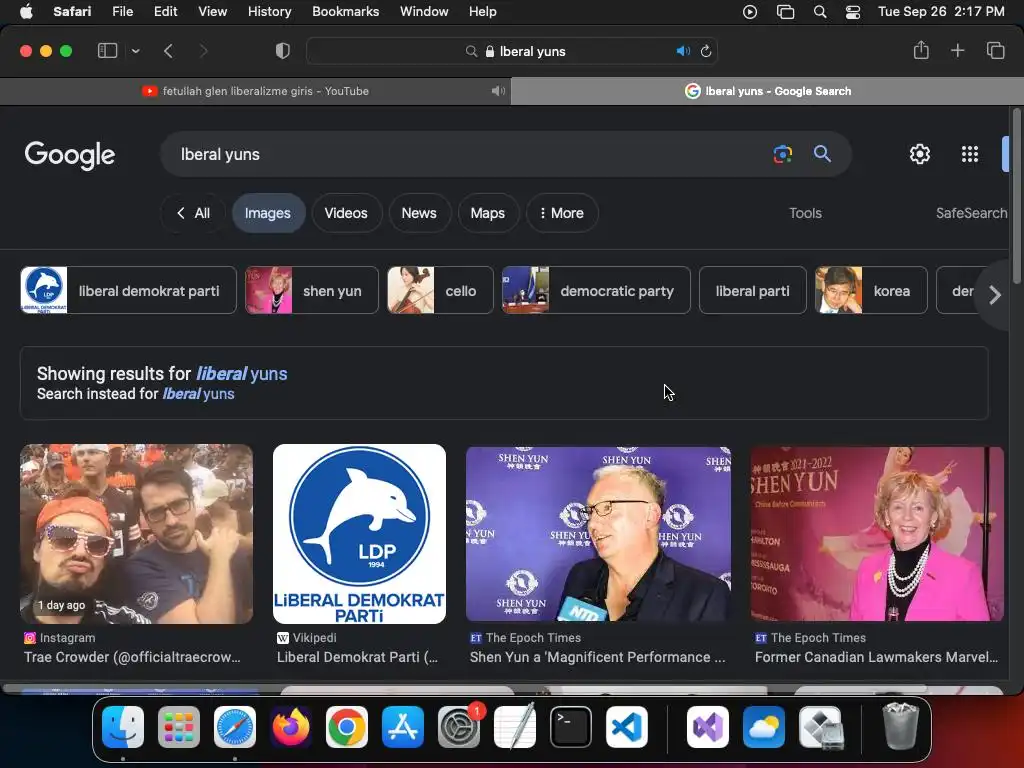Open the pink jacket woman image
Image resolution: width=1024 pixels, height=768 pixels.
pyautogui.click(x=877, y=534)
